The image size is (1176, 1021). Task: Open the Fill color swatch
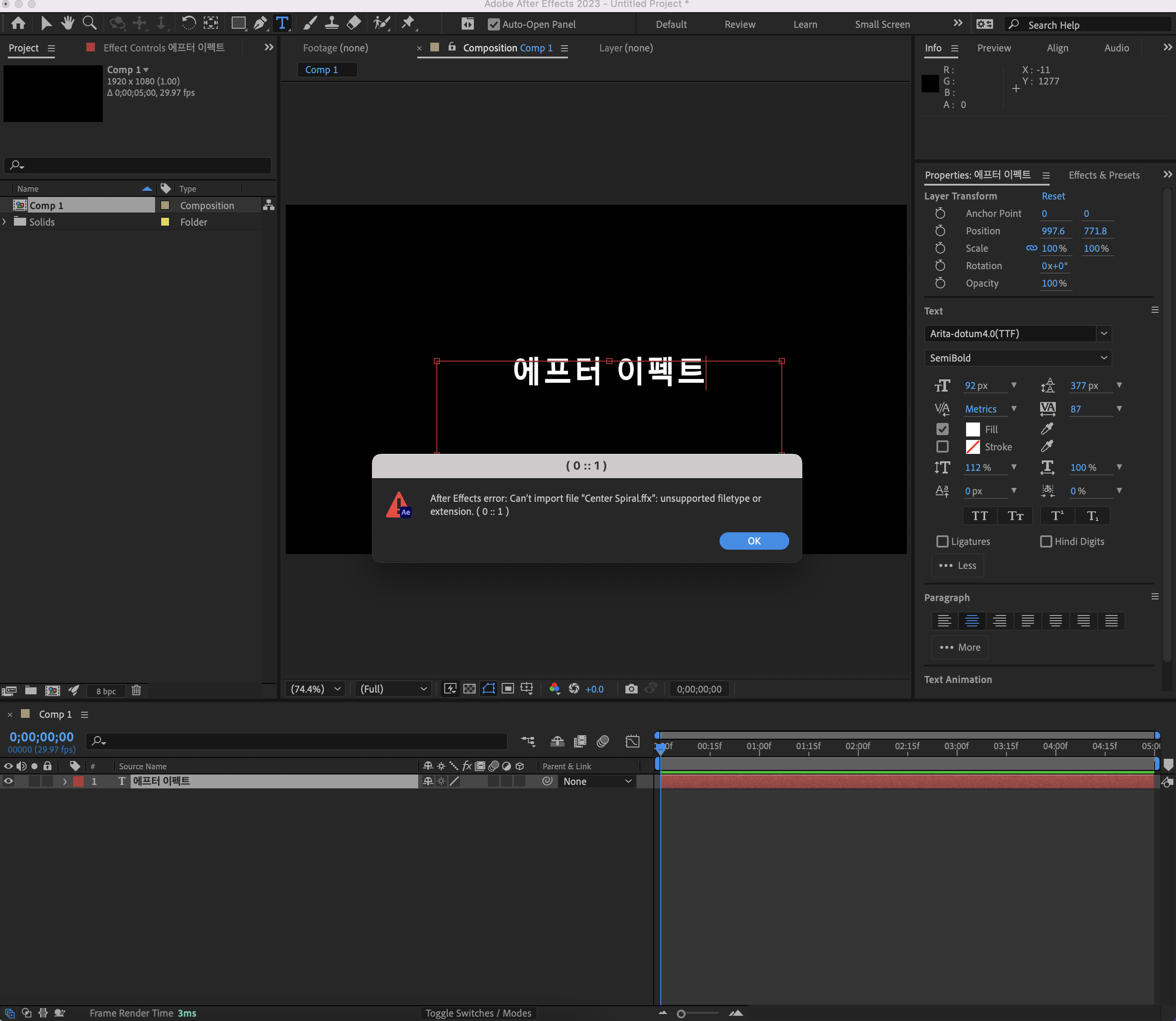coord(972,429)
